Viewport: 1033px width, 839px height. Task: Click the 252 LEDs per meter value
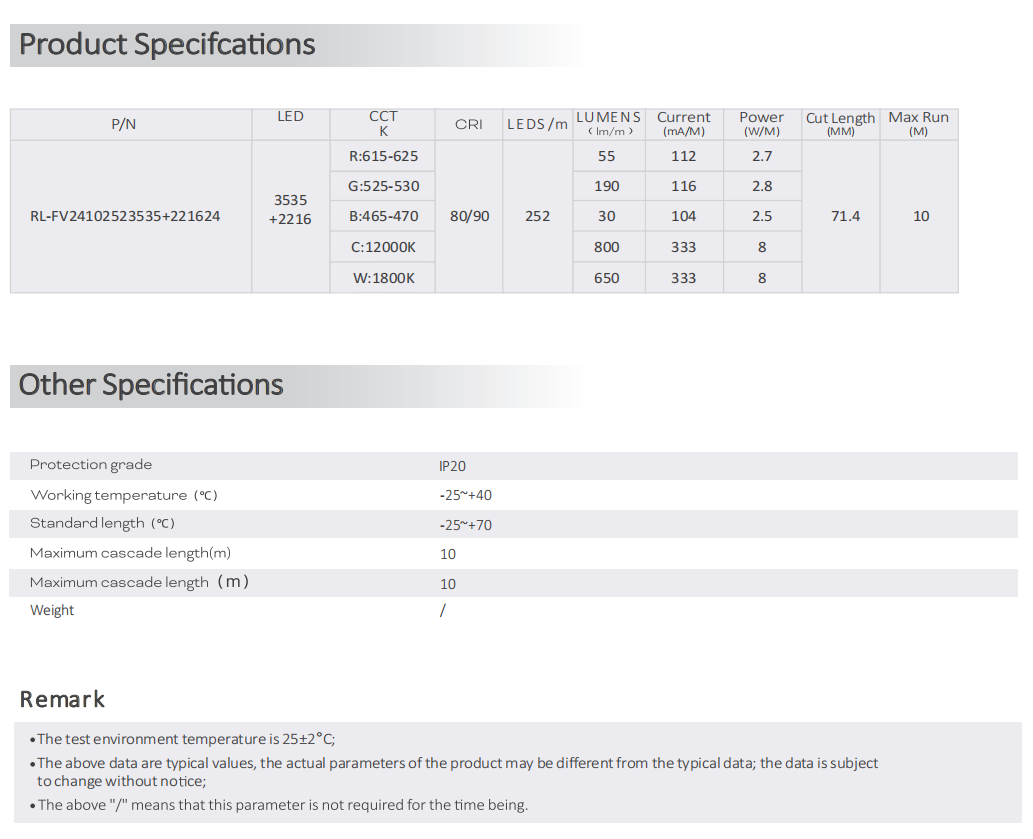click(x=538, y=216)
